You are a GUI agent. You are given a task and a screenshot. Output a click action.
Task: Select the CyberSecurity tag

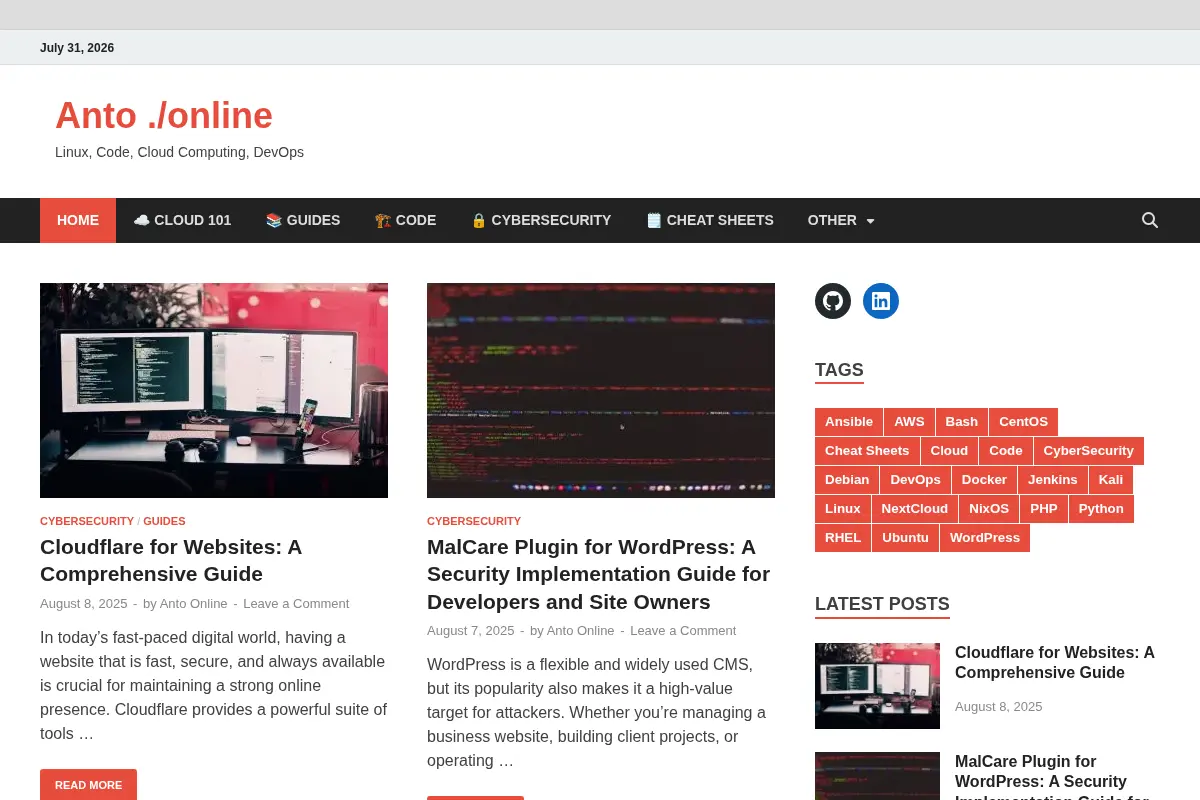tap(1089, 451)
